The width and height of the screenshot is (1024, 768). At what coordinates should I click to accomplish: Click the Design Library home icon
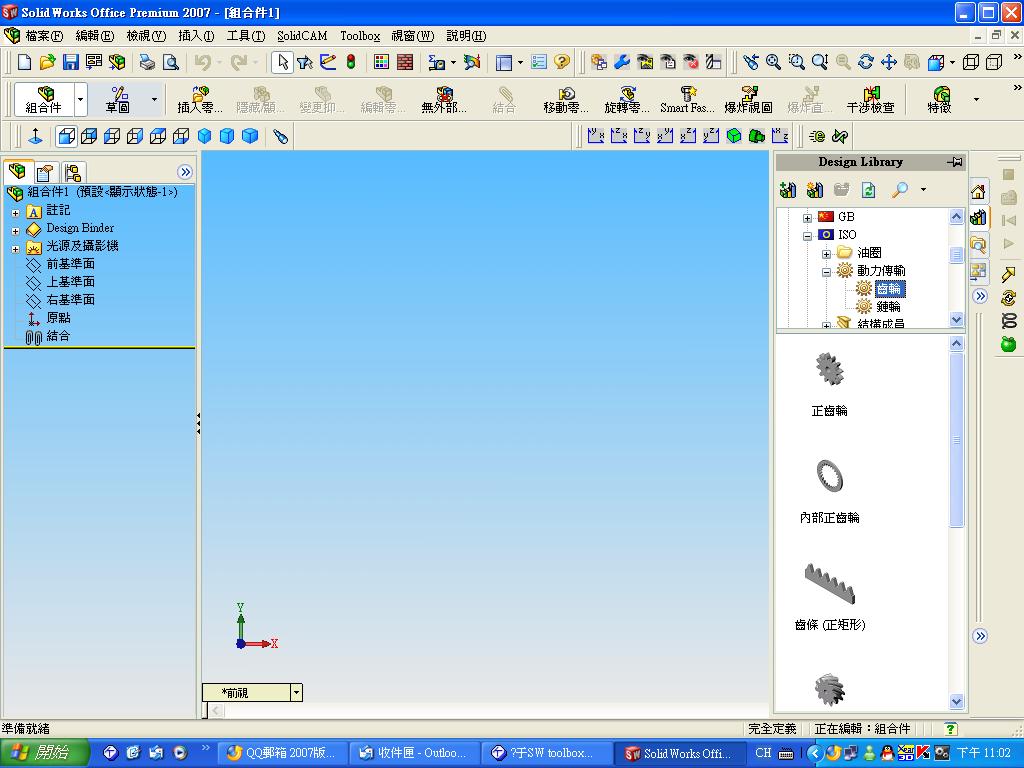[978, 191]
